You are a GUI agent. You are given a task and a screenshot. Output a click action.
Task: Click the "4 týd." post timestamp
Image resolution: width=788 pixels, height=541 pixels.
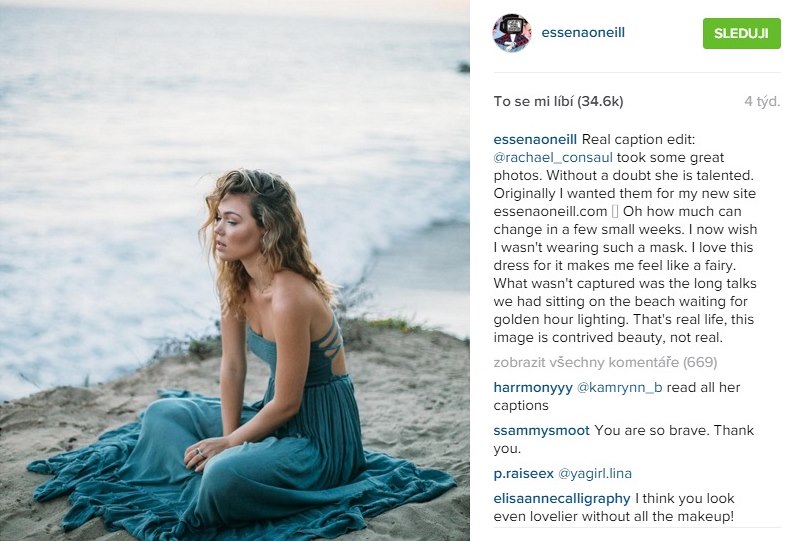[761, 101]
